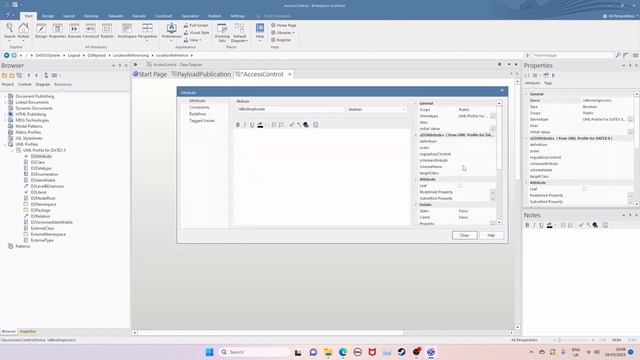Open Preferences in the Appearance group
Viewport: 640px width, 360px height.
click(x=171, y=31)
